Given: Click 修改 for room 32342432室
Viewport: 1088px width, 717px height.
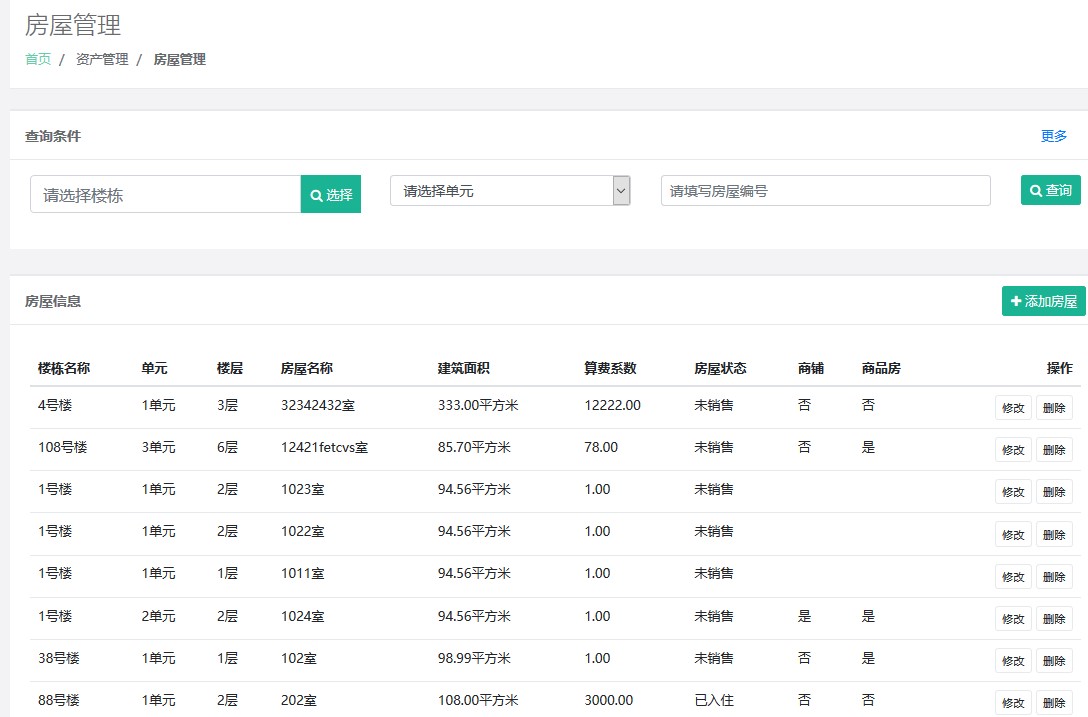Looking at the screenshot, I should 1013,408.
